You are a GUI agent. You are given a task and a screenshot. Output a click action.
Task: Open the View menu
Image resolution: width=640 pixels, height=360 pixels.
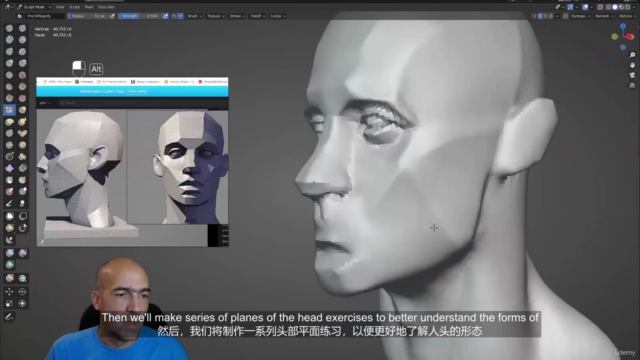pyautogui.click(x=60, y=7)
